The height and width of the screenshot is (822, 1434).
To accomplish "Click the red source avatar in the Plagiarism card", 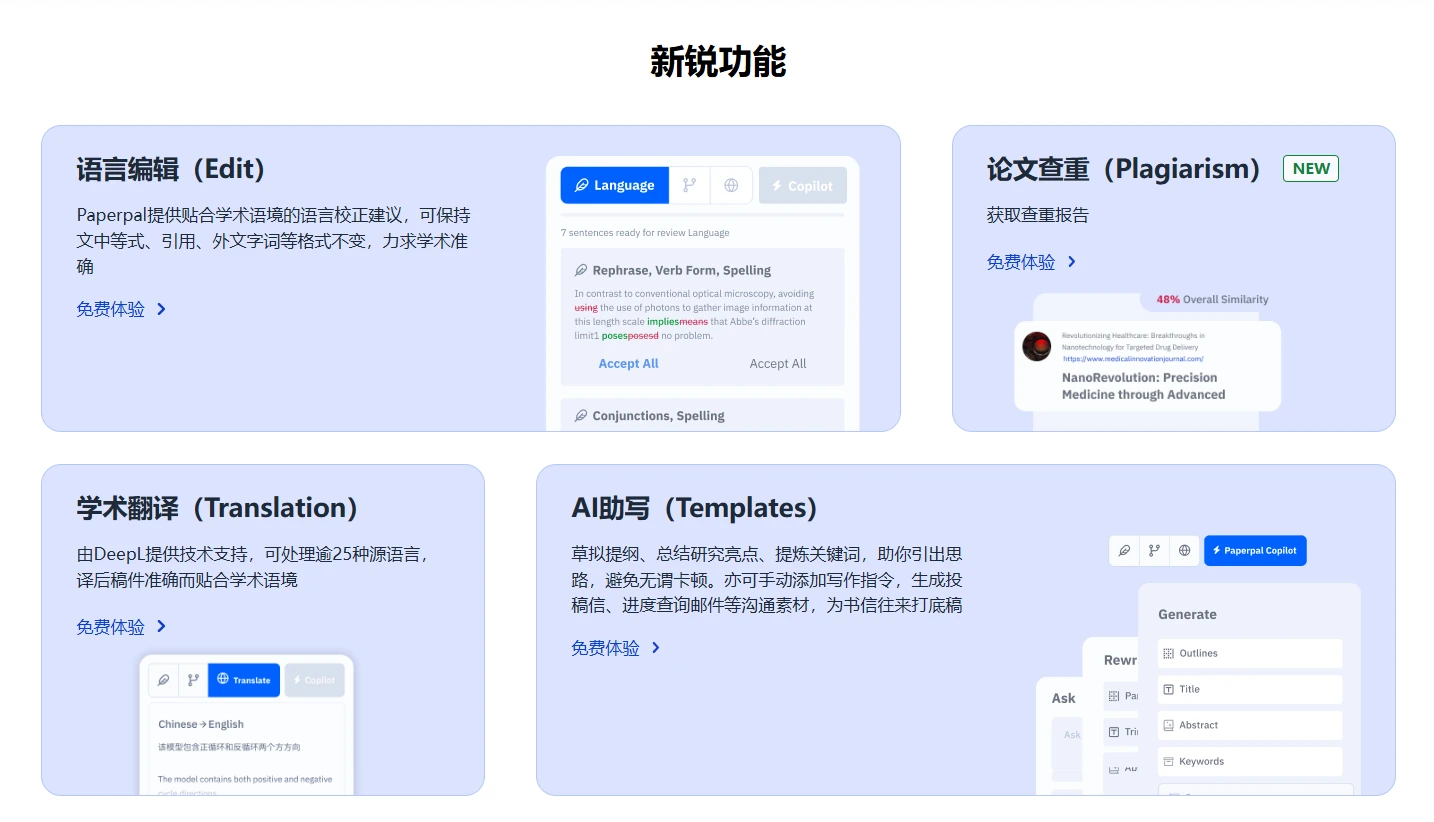I will [x=1037, y=346].
